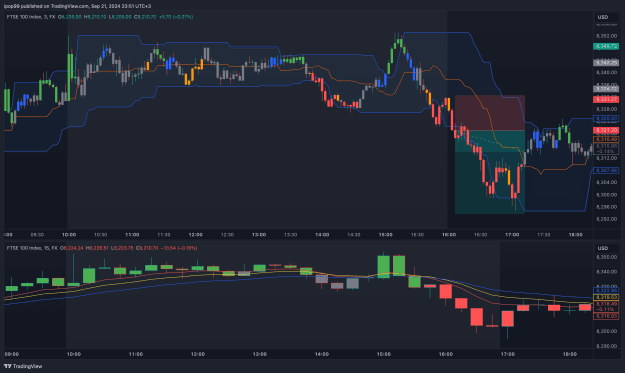Click the orange 8,316.49 price label

pyautogui.click(x=606, y=139)
